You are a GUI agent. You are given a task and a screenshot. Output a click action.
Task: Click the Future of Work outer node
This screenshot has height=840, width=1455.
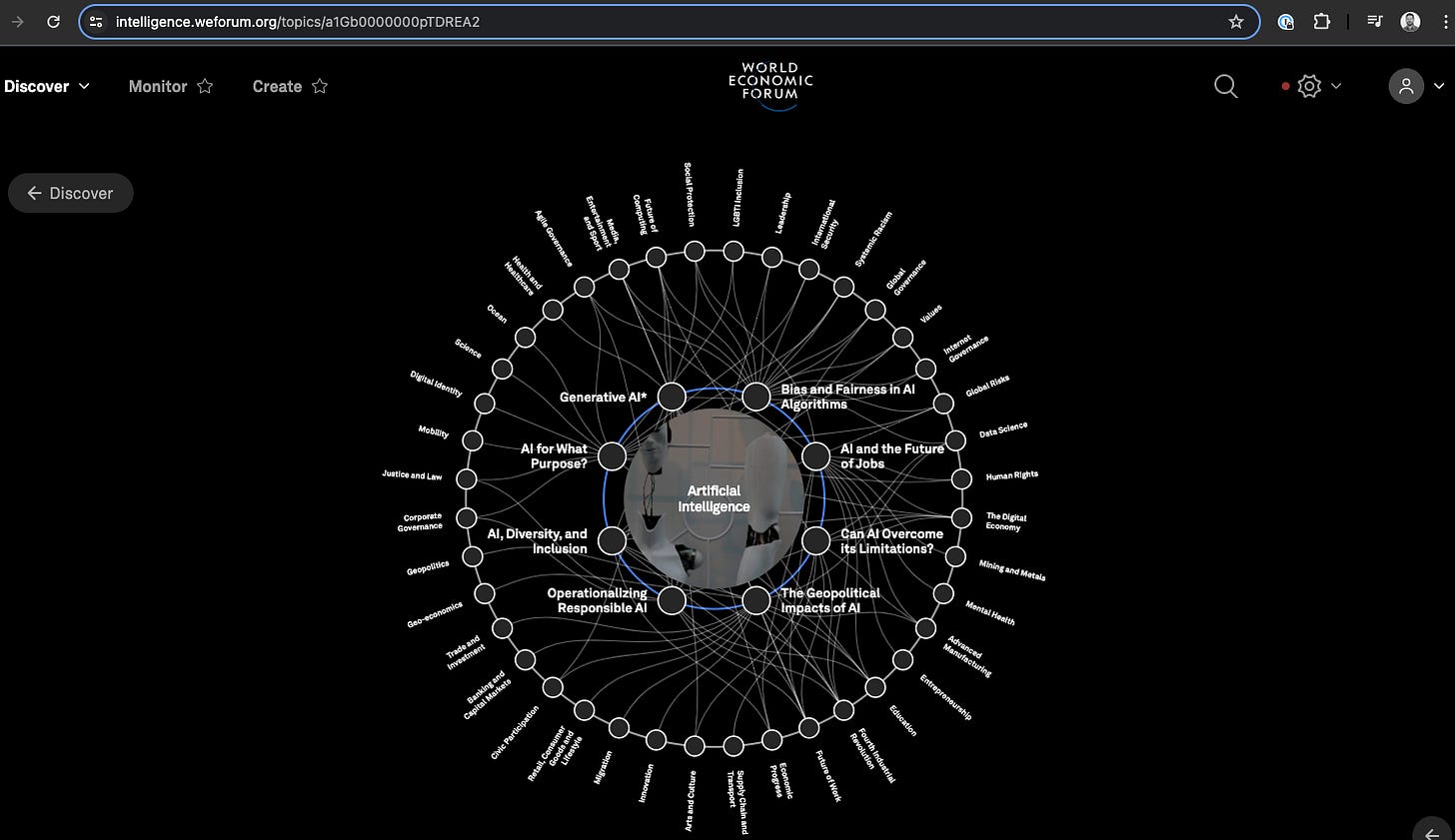pyautogui.click(x=809, y=728)
